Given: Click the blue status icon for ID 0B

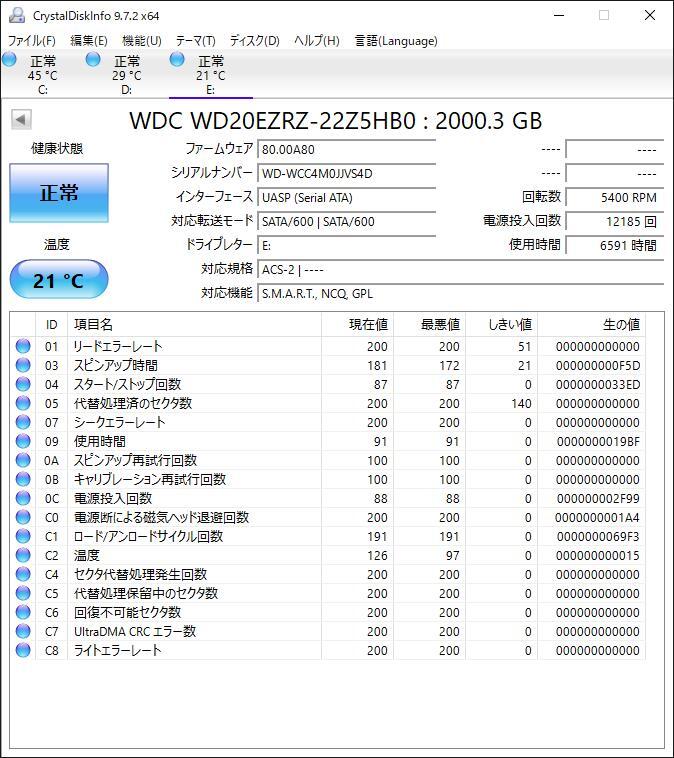Looking at the screenshot, I should click(23, 479).
